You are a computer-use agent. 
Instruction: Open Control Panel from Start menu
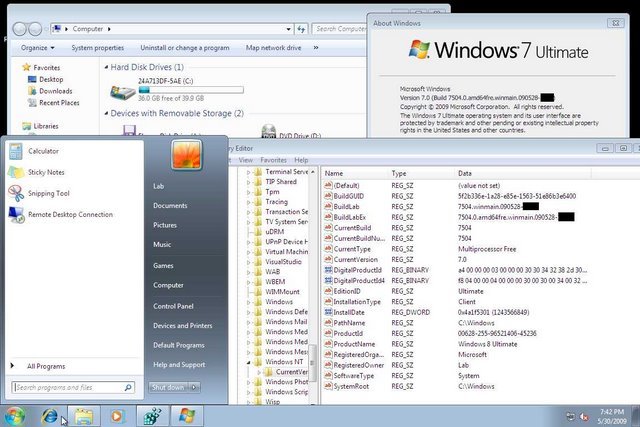[x=173, y=306]
